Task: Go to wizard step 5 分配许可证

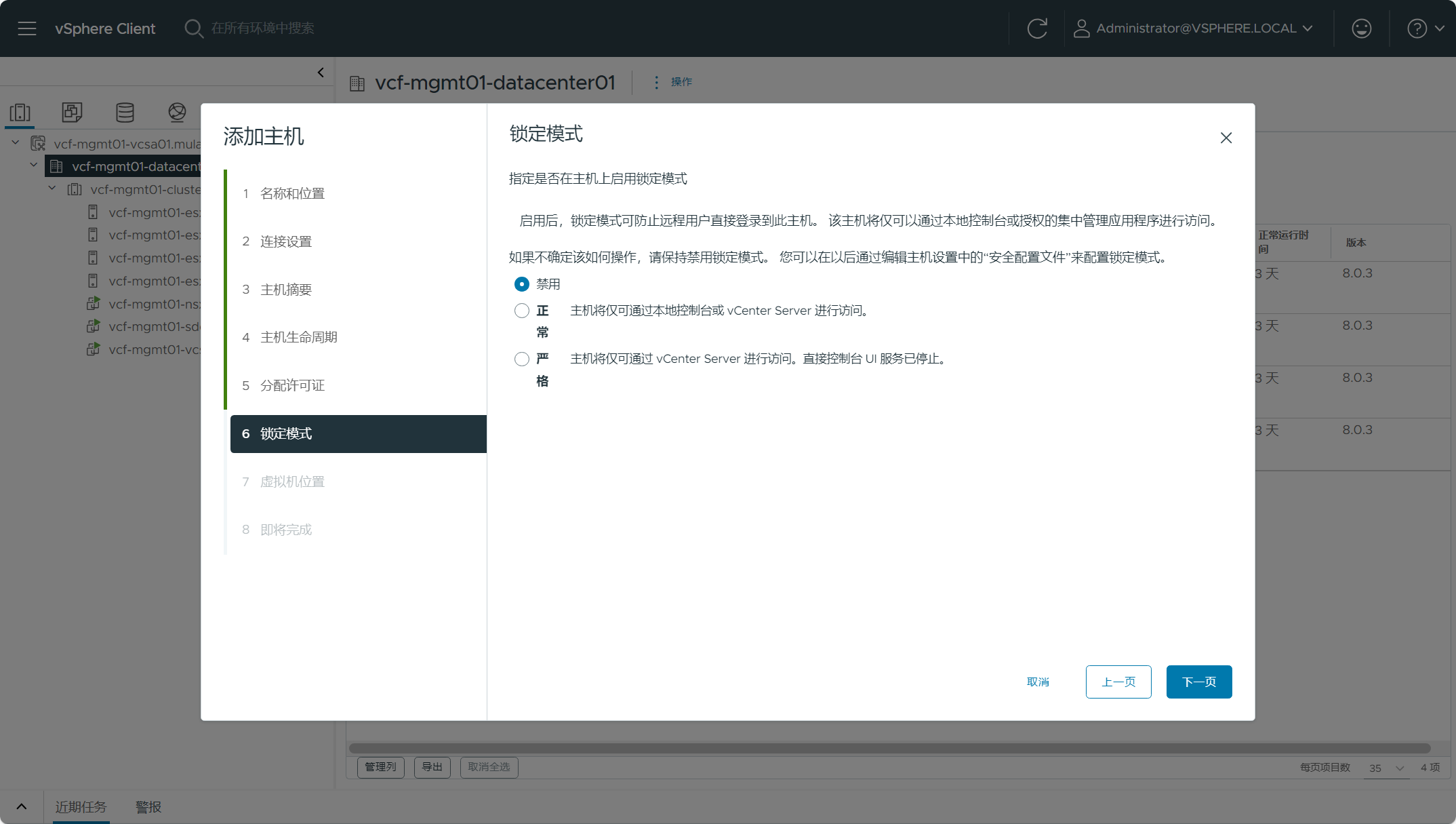Action: click(x=292, y=385)
